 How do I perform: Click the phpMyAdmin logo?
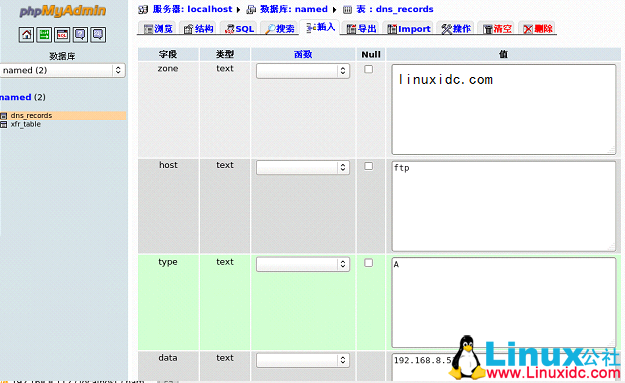63,11
